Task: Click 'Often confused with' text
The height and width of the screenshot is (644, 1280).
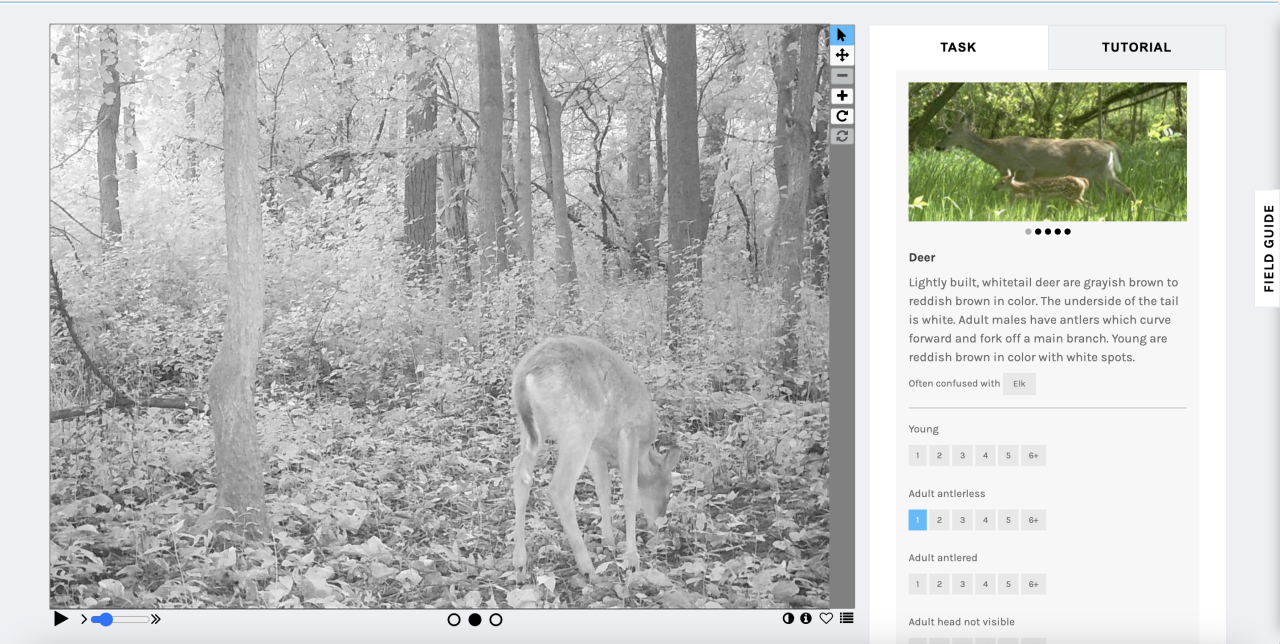Action: [x=954, y=384]
